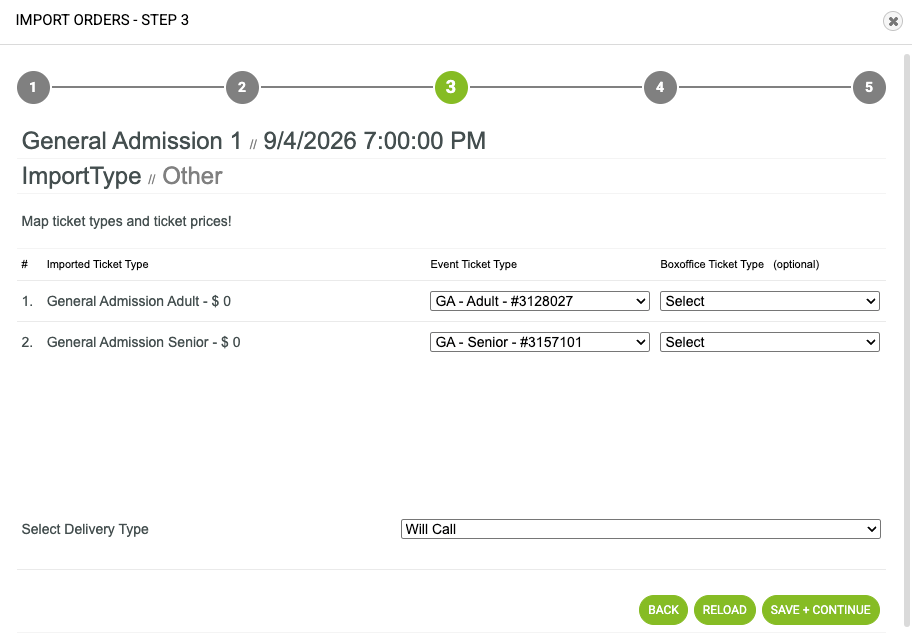The height and width of the screenshot is (641, 912).
Task: Click the RELOAD button
Action: point(724,610)
